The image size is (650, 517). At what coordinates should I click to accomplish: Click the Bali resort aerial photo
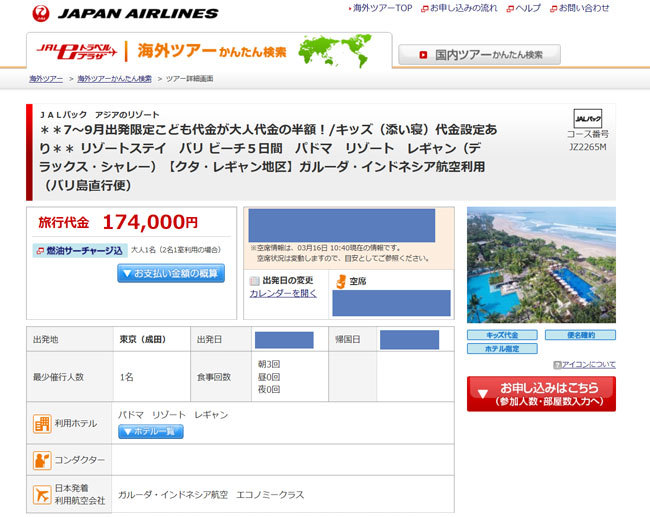coord(541,265)
